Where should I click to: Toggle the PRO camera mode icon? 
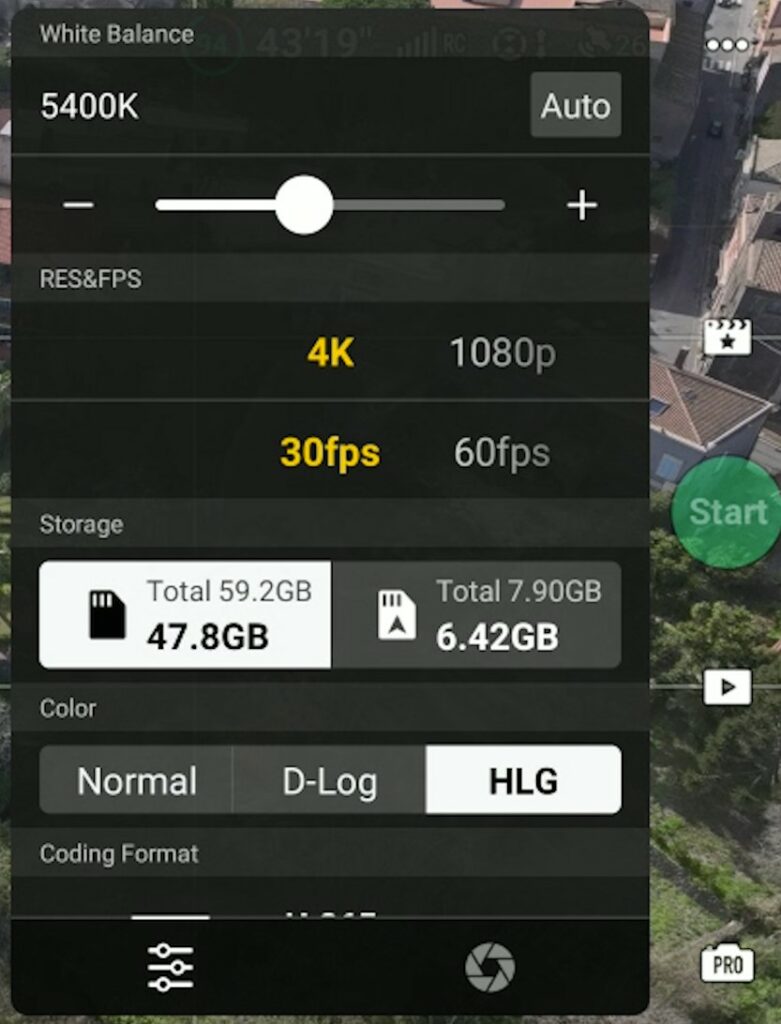tap(727, 963)
